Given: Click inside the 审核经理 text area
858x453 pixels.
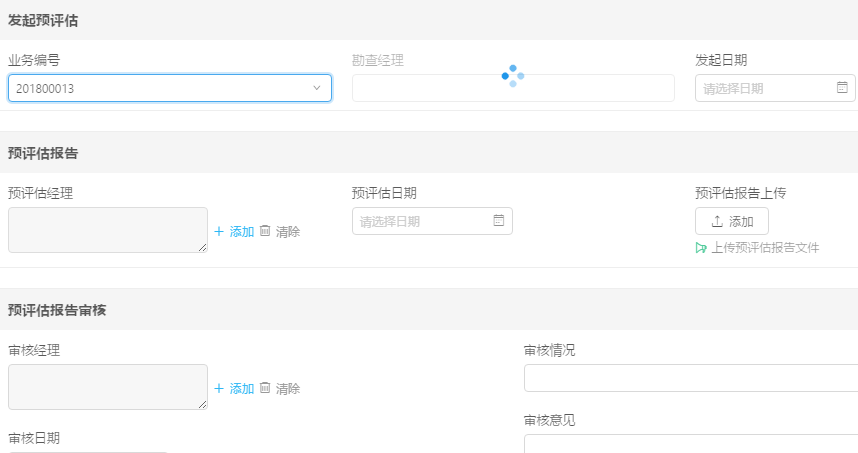Looking at the screenshot, I should click(x=108, y=387).
